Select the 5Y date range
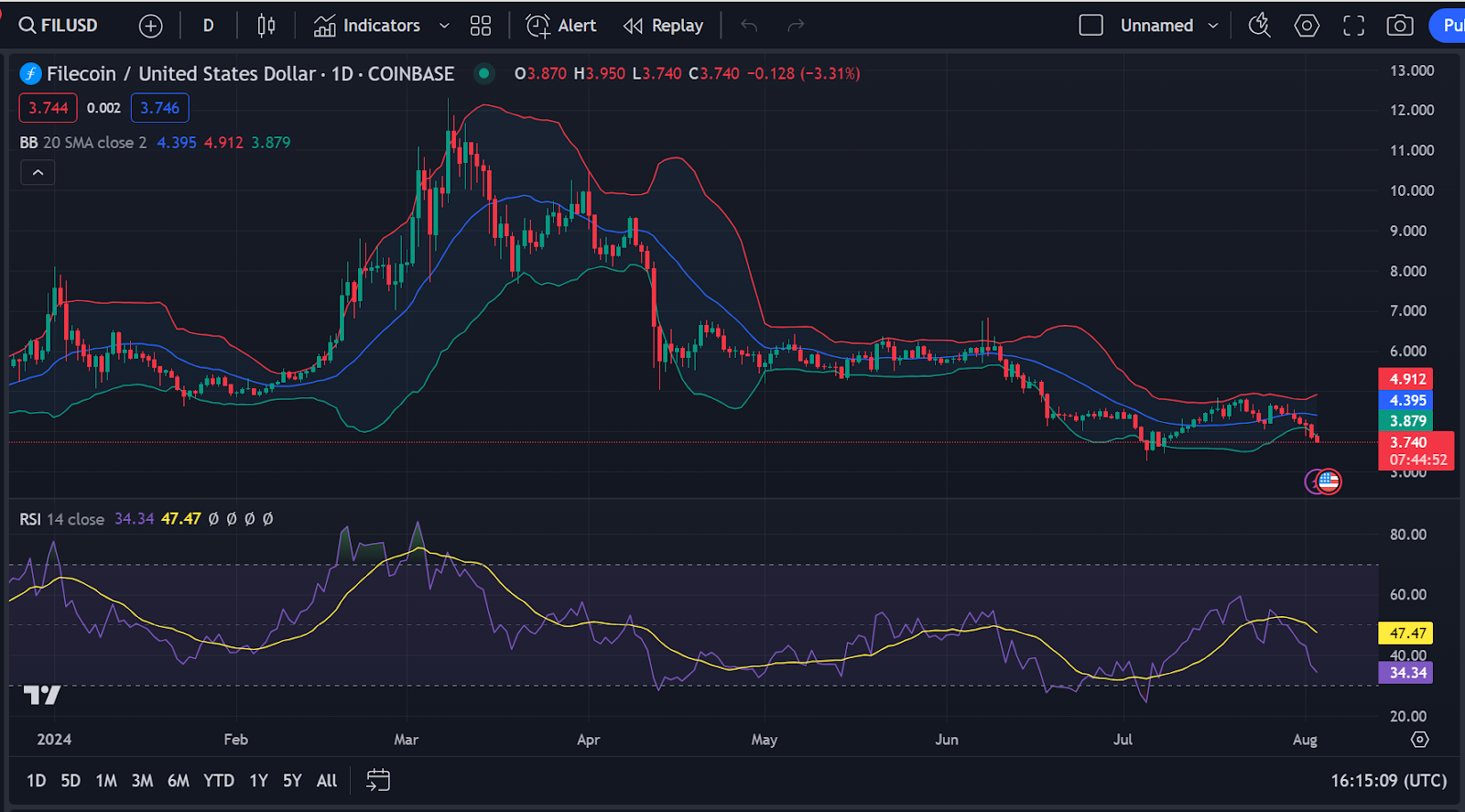Screen dimensions: 1465x812 [x=292, y=781]
